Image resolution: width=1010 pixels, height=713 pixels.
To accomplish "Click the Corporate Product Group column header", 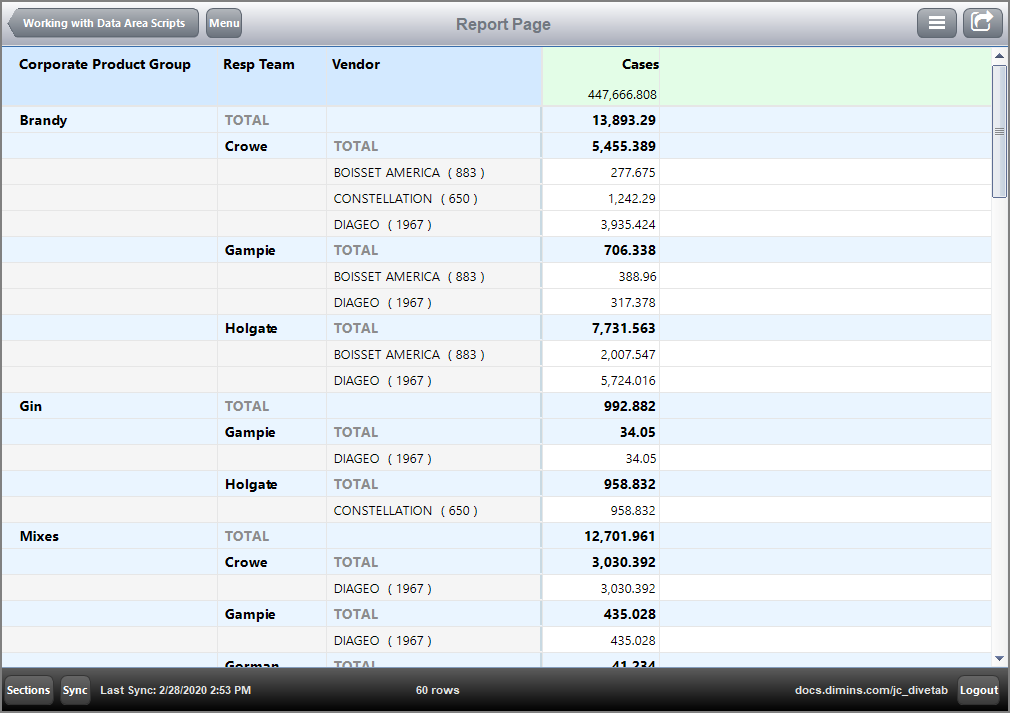I will point(104,64).
